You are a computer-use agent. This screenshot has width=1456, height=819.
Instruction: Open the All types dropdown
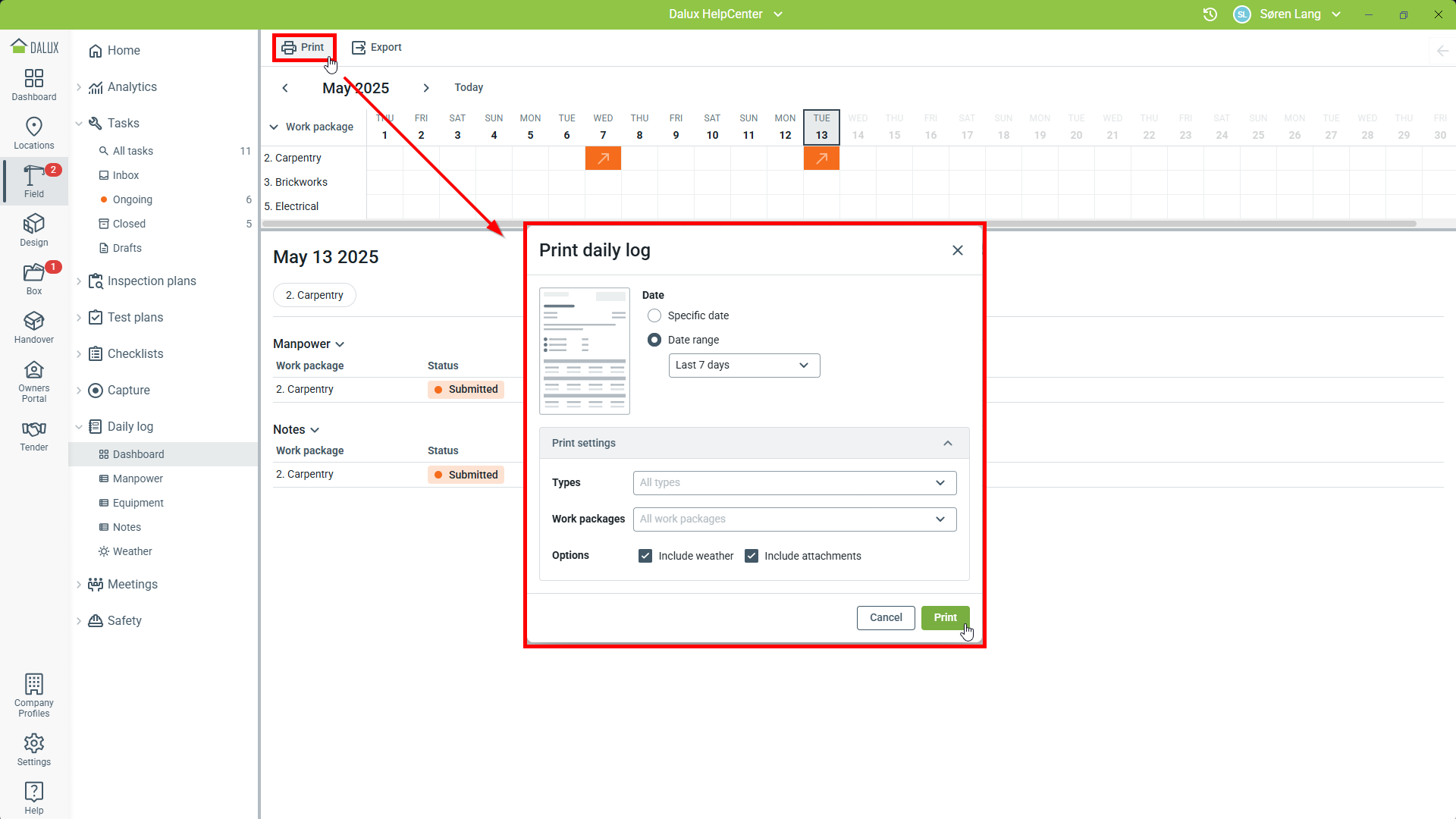tap(794, 483)
